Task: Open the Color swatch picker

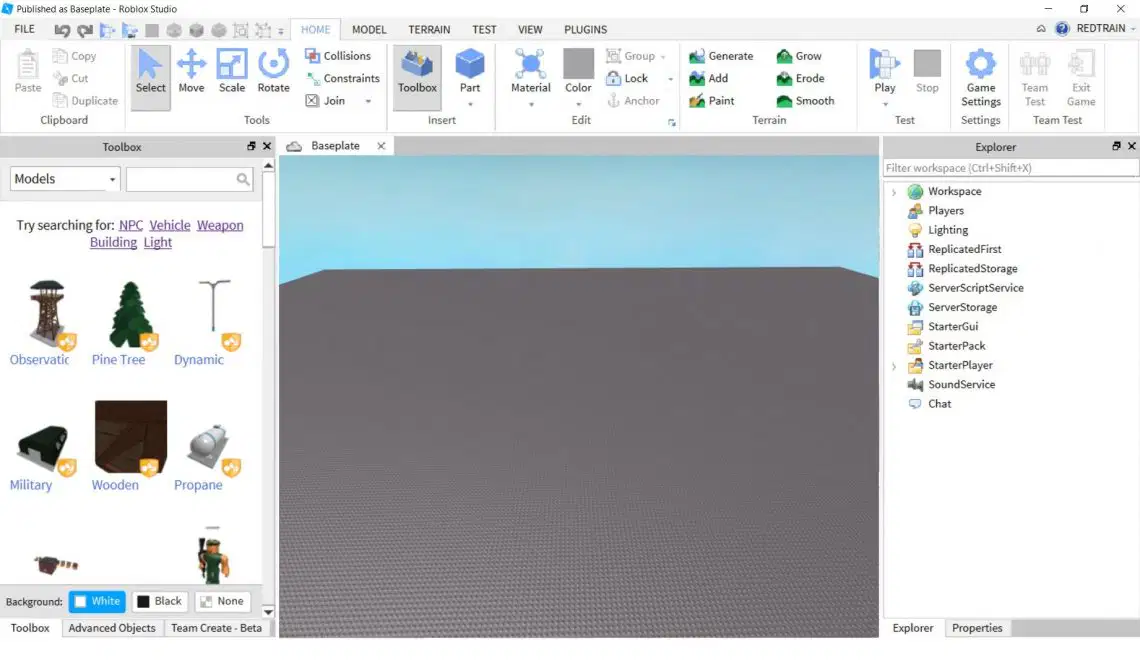Action: [x=579, y=76]
